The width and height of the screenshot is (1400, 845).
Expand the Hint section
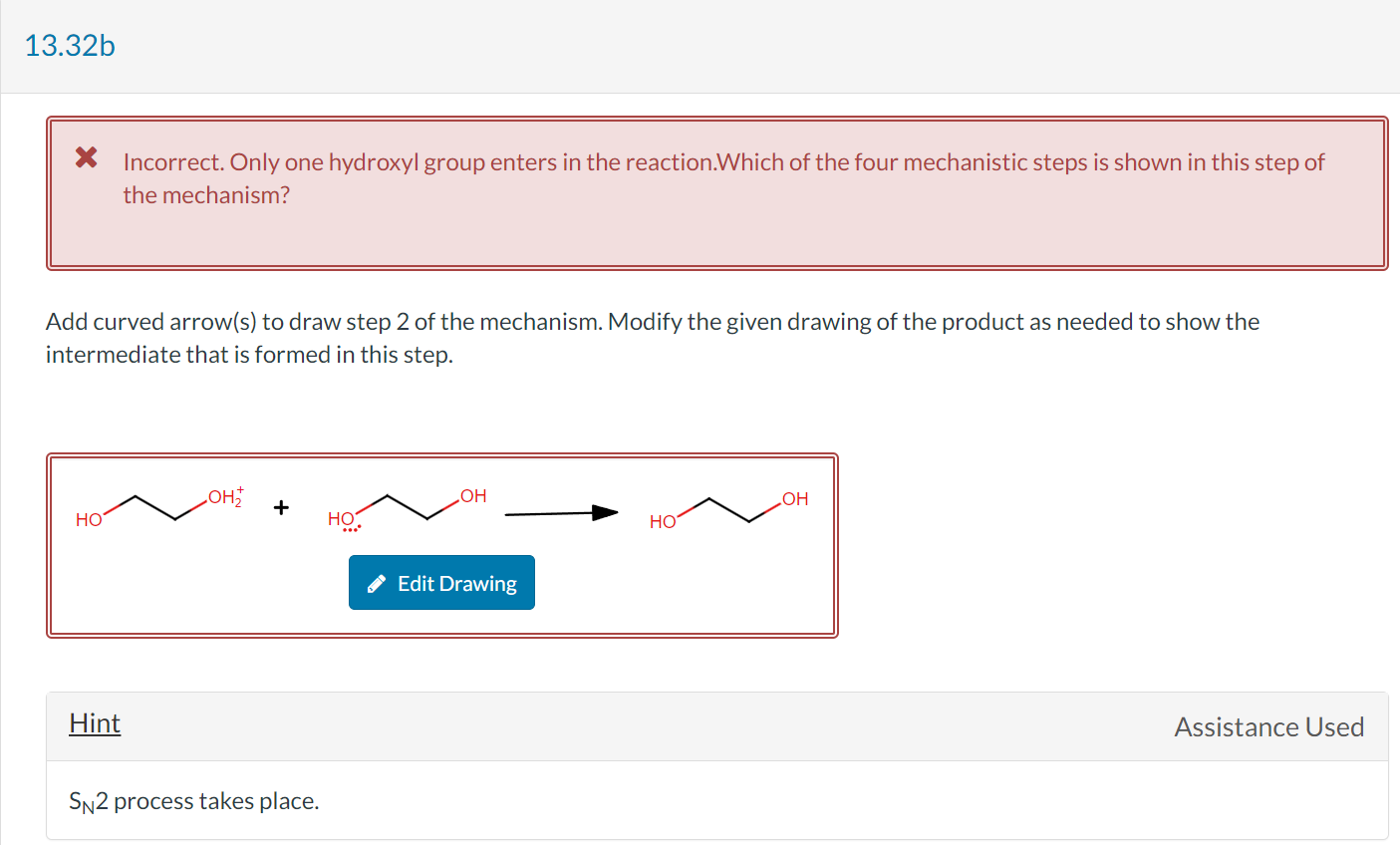pyautogui.click(x=95, y=723)
